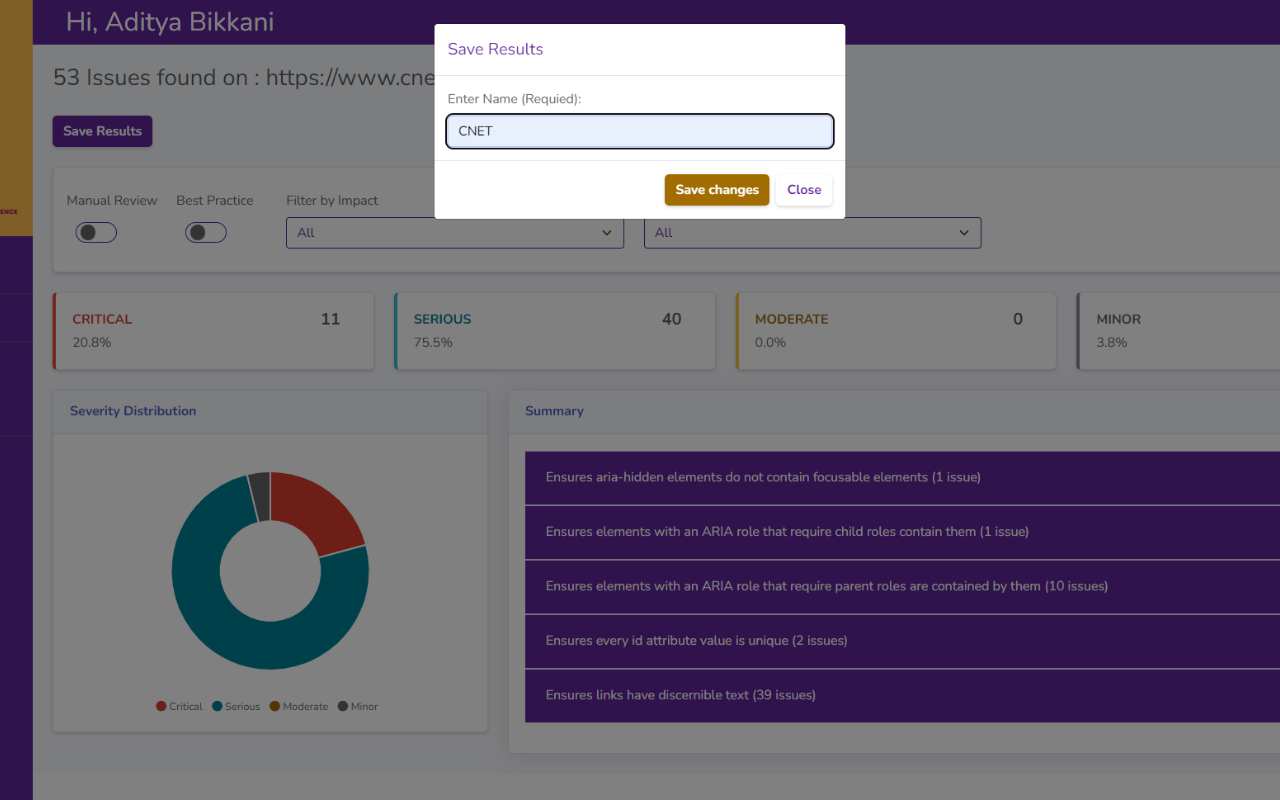Image resolution: width=1280 pixels, height=800 pixels.
Task: Click the Summary panel heading
Action: [x=554, y=411]
